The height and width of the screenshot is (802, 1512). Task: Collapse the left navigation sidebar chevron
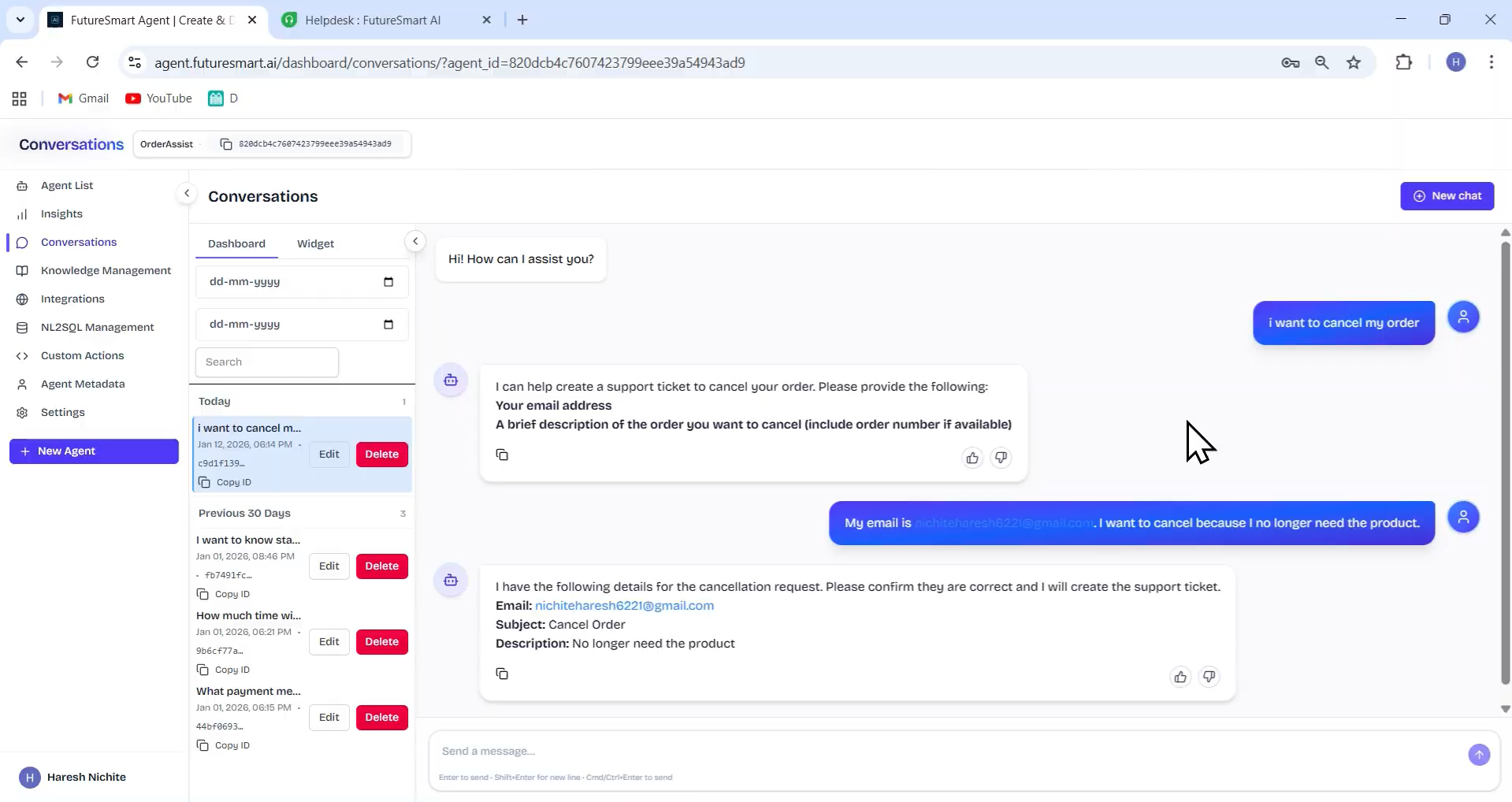click(187, 193)
